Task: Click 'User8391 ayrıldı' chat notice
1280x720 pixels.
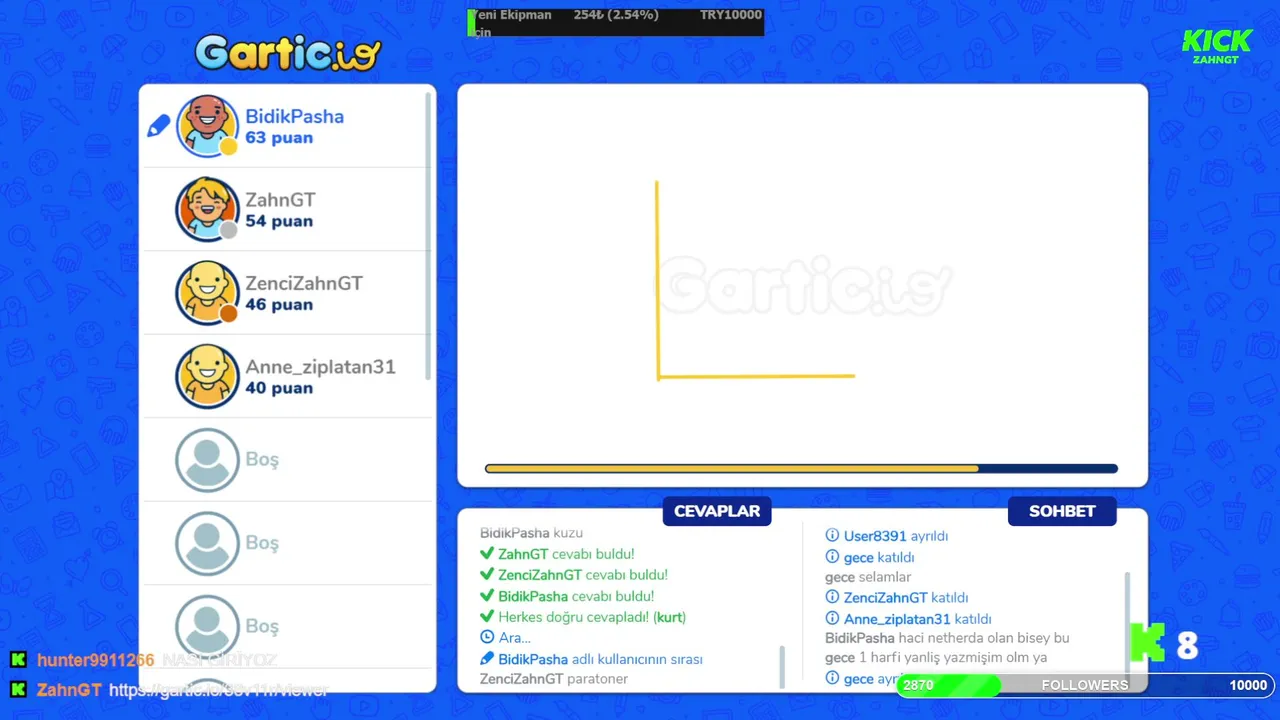Action: click(896, 536)
